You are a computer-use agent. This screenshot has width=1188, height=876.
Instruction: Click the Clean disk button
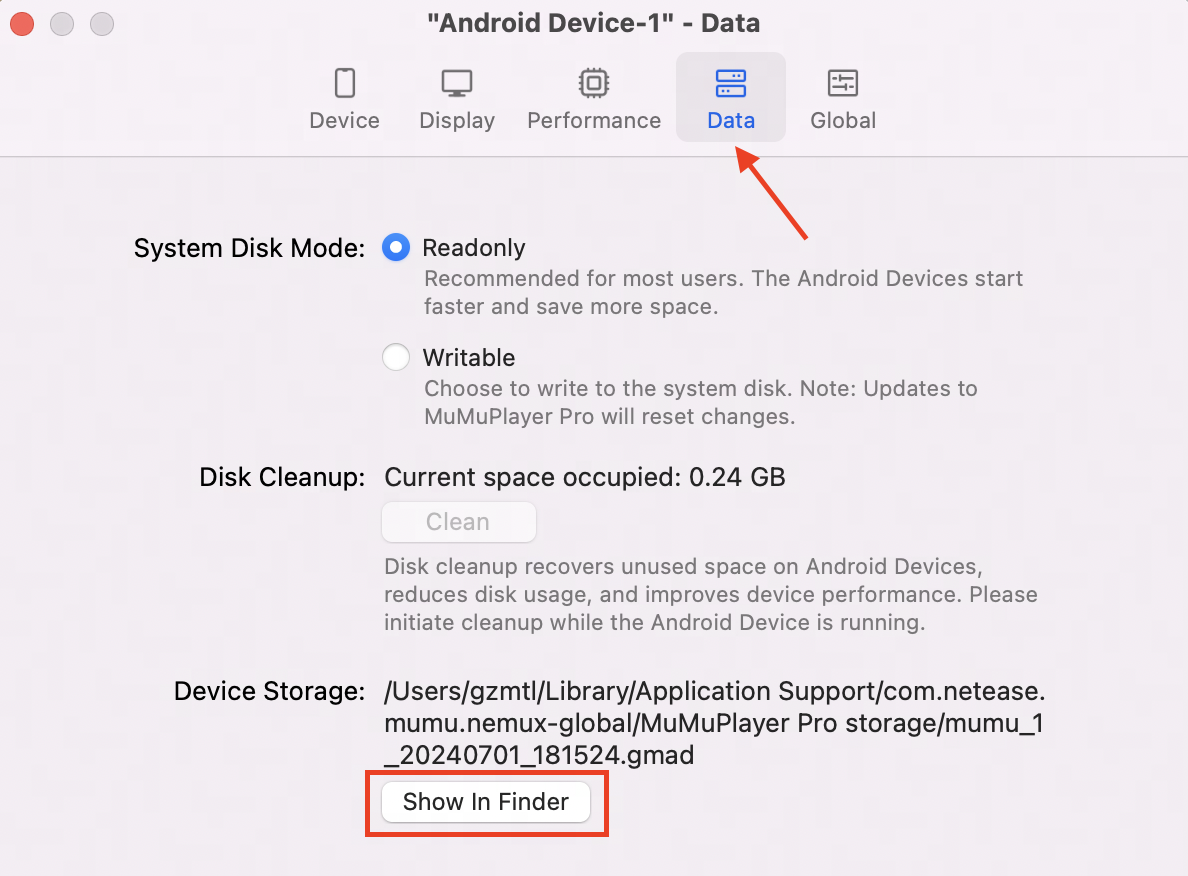pyautogui.click(x=459, y=521)
